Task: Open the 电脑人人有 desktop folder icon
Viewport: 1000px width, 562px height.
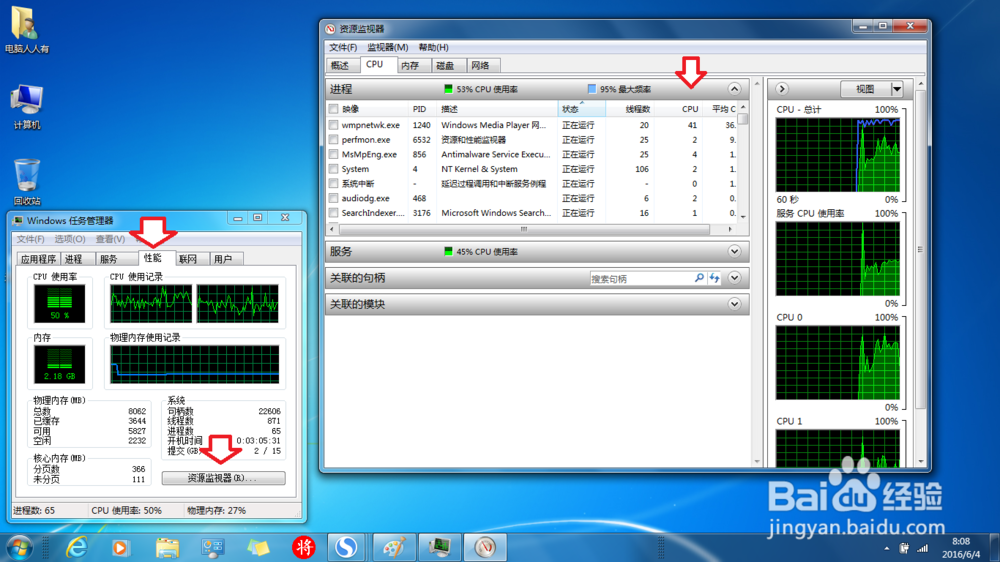Action: [25, 29]
